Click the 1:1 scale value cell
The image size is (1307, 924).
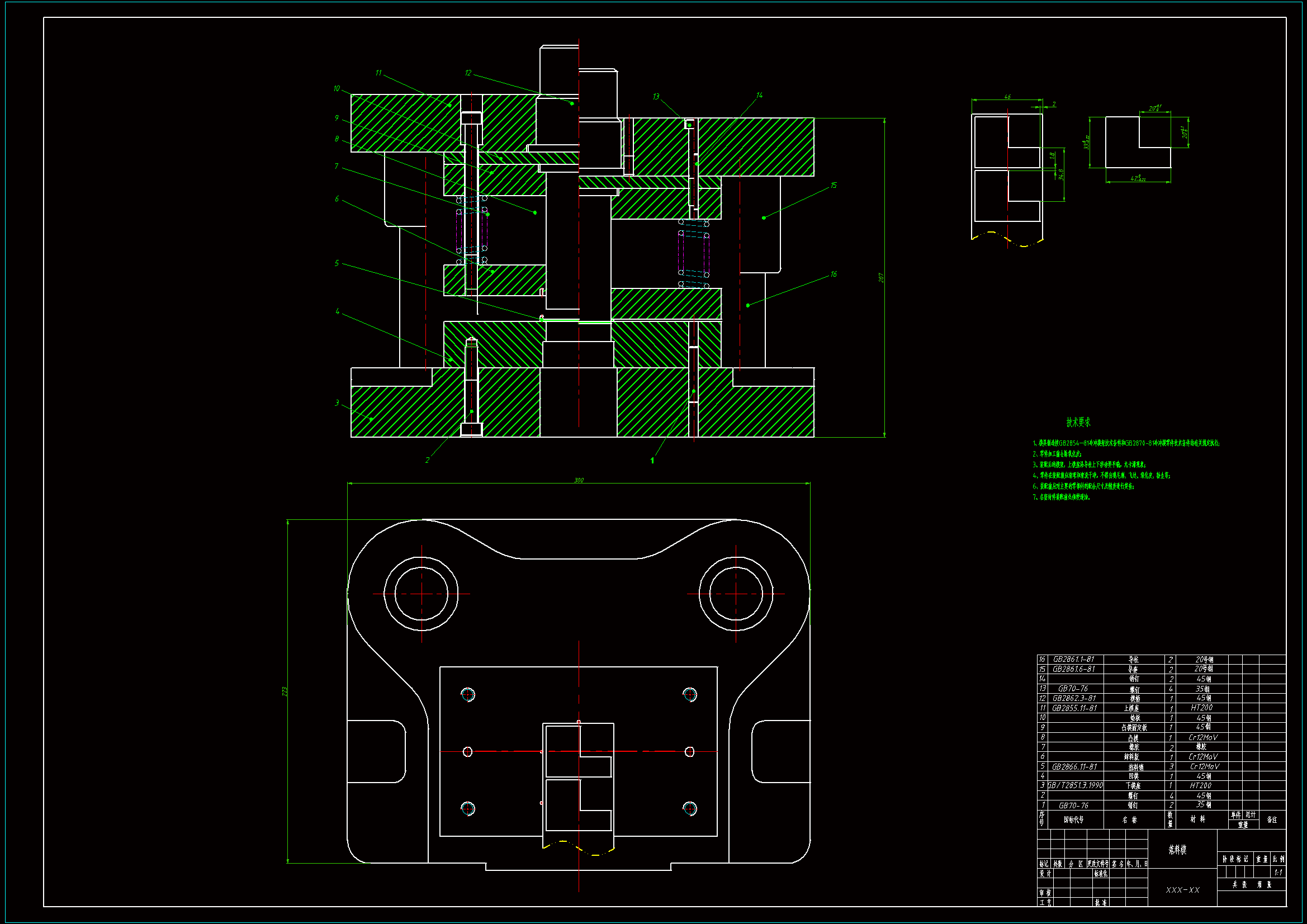point(1278,872)
